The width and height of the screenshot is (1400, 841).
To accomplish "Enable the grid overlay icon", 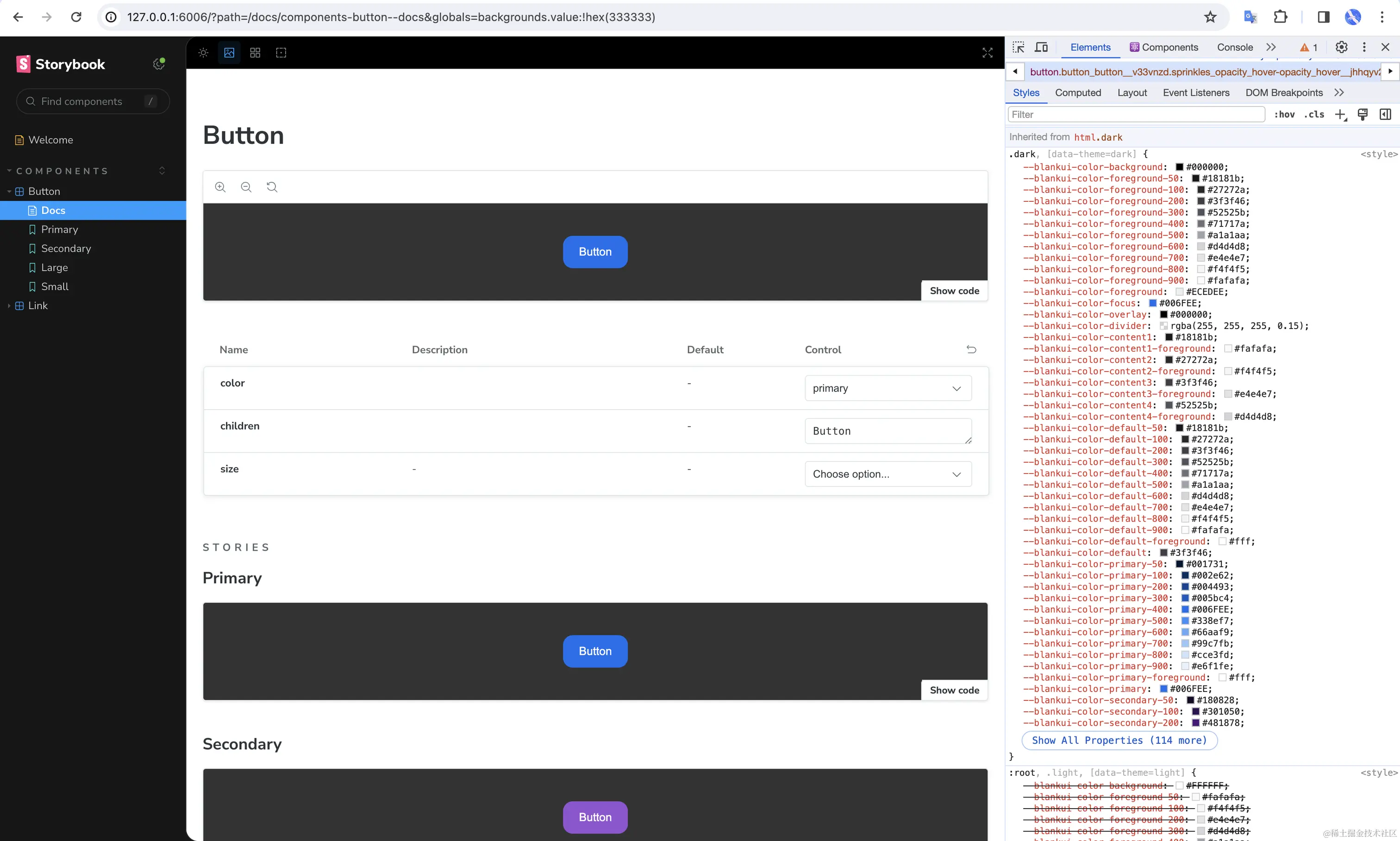I will click(x=255, y=52).
